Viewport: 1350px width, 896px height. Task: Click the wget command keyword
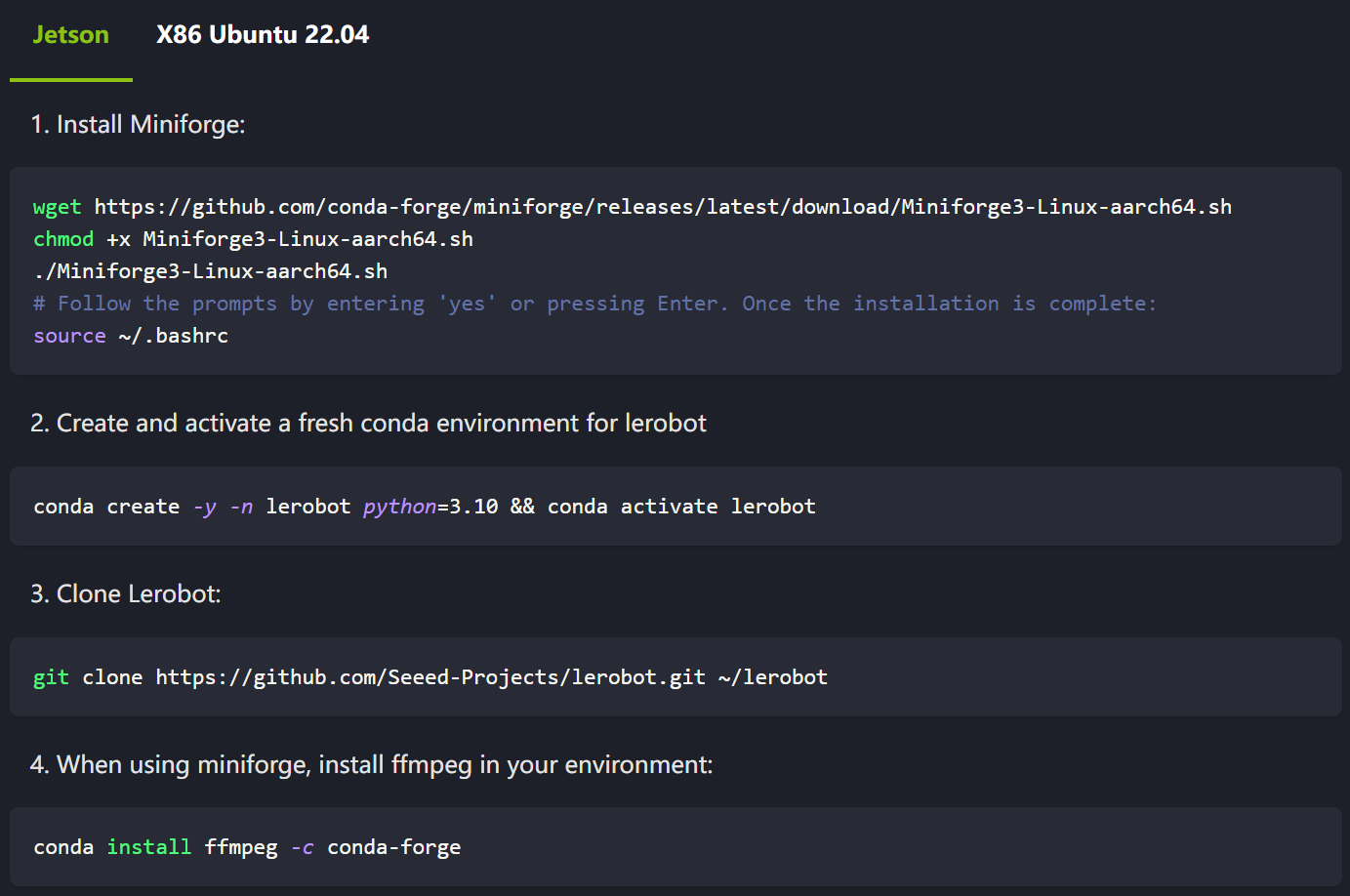pyautogui.click(x=58, y=207)
